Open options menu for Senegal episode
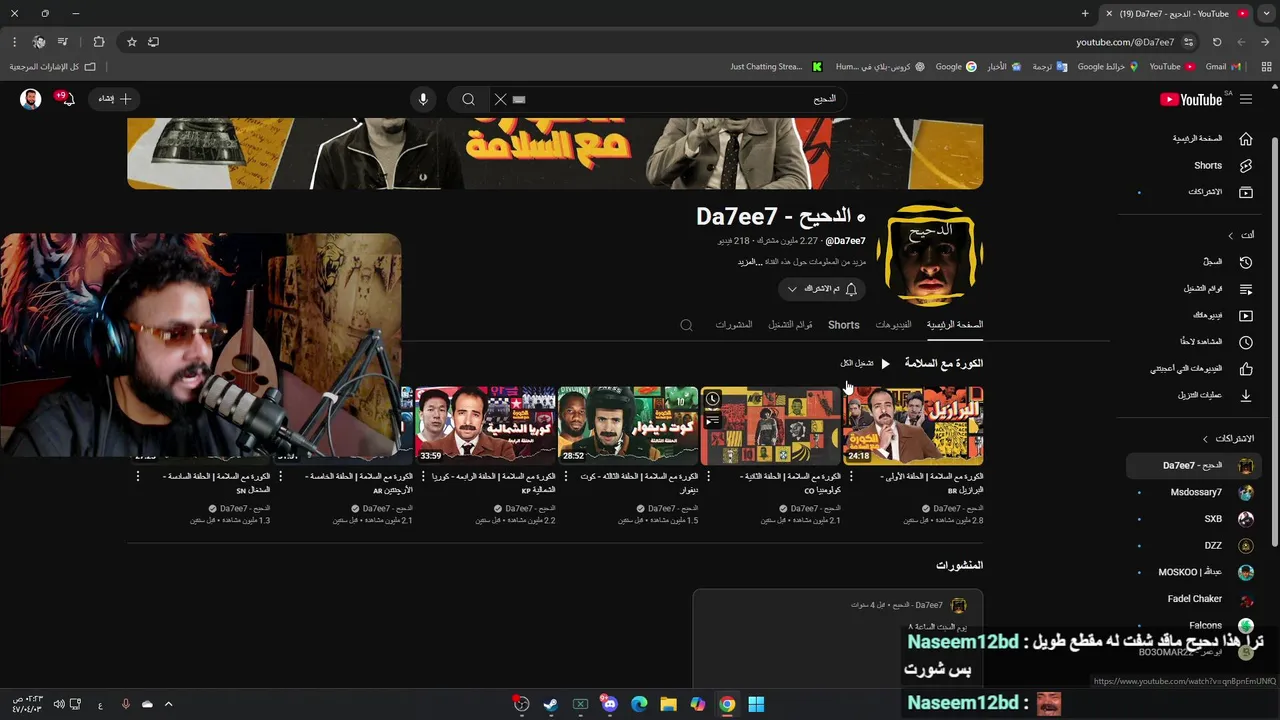Screen dimensions: 1280x720 [138, 477]
